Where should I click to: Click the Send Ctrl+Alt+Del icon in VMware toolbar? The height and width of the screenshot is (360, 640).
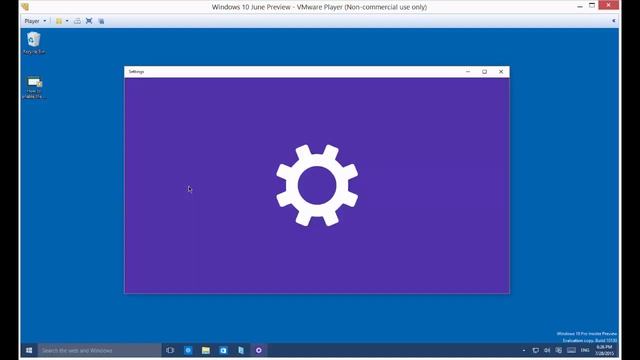click(x=77, y=21)
